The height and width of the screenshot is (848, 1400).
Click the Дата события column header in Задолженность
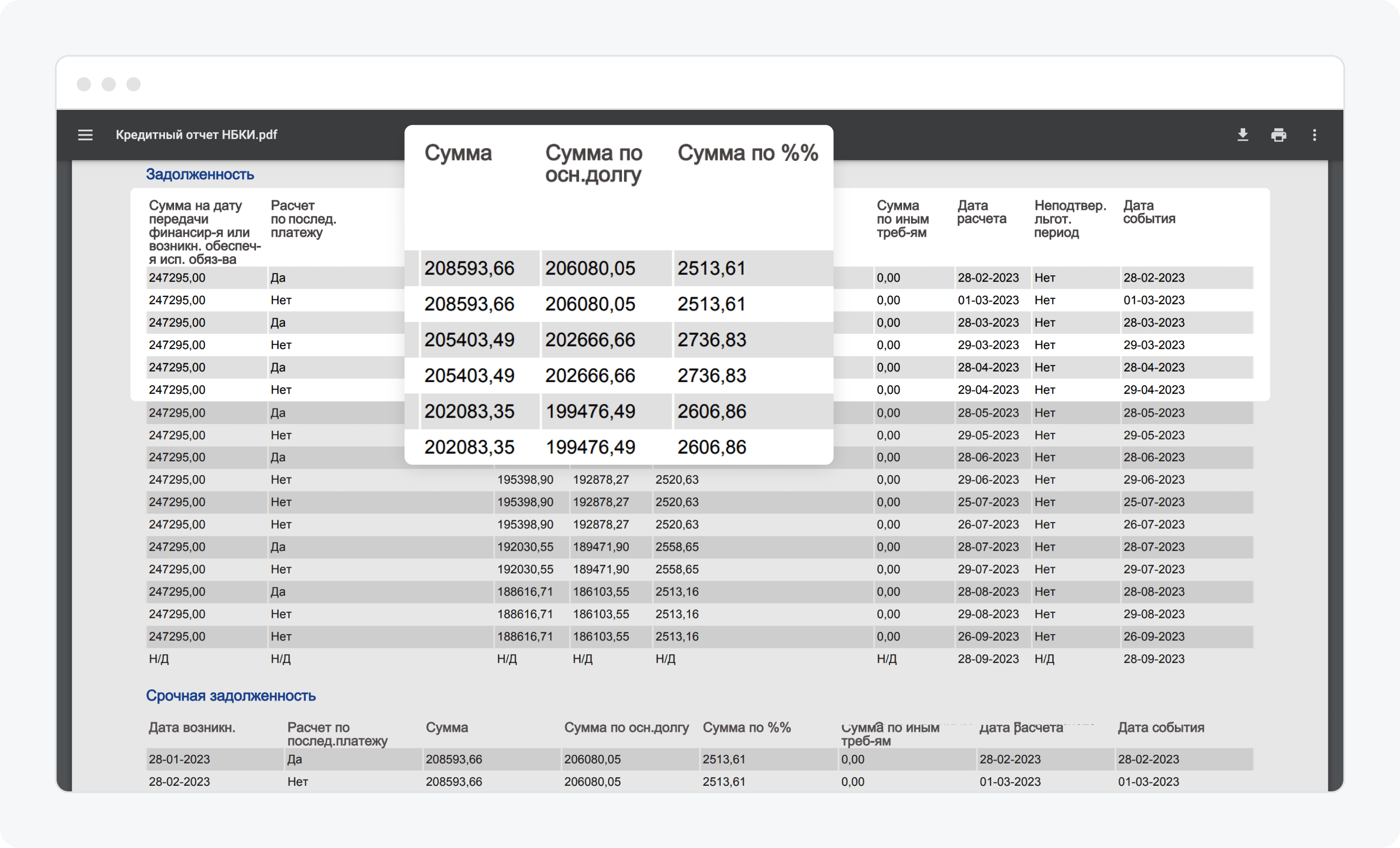[1149, 212]
